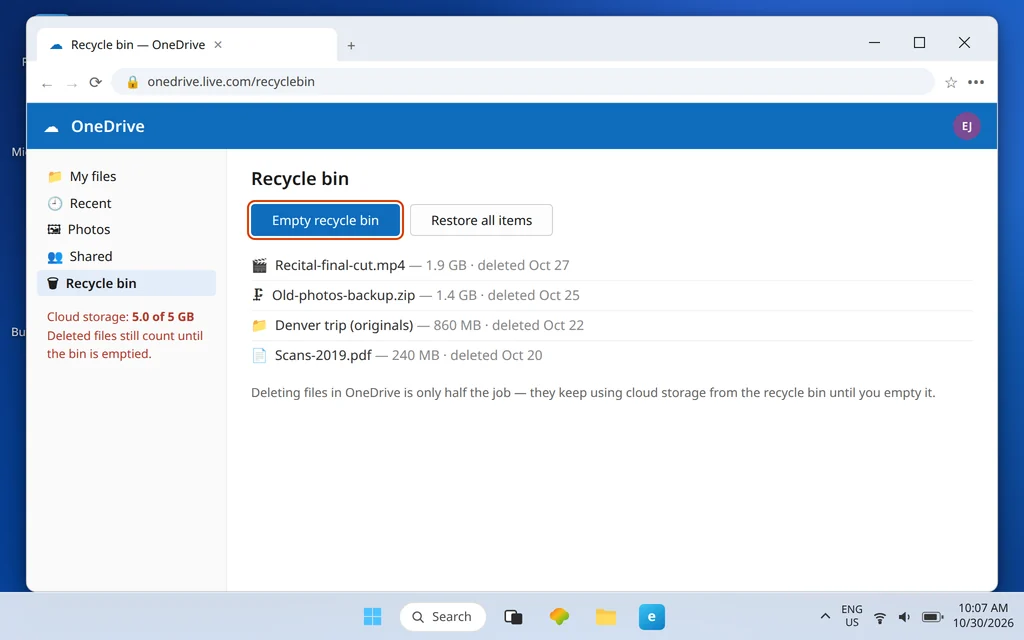Select Old-photos-backup.zip file name
1024x640 pixels.
[x=344, y=295]
